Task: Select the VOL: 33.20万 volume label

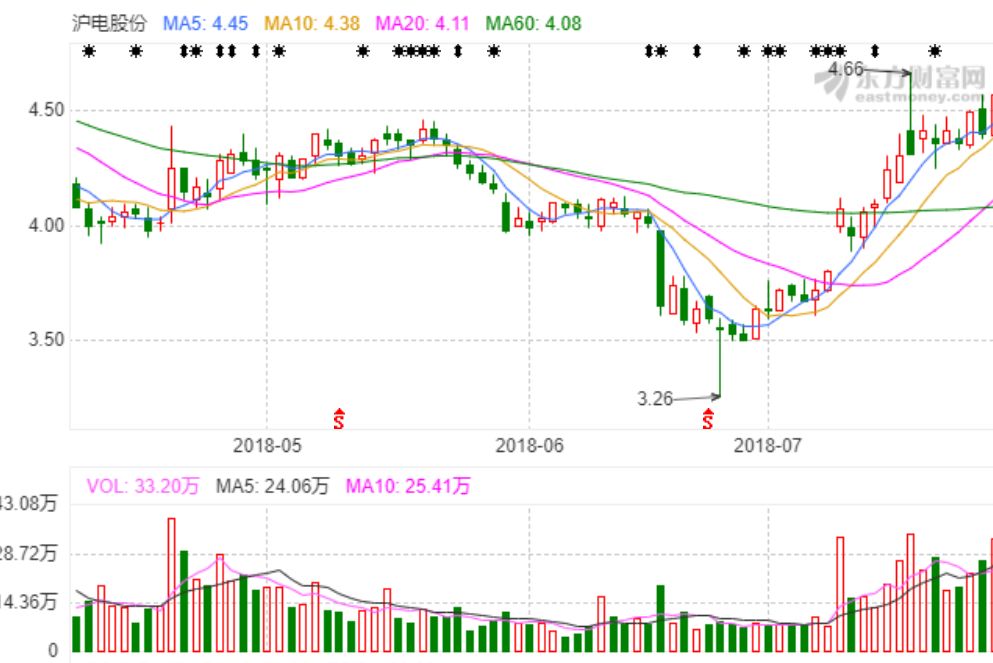Action: [143, 487]
